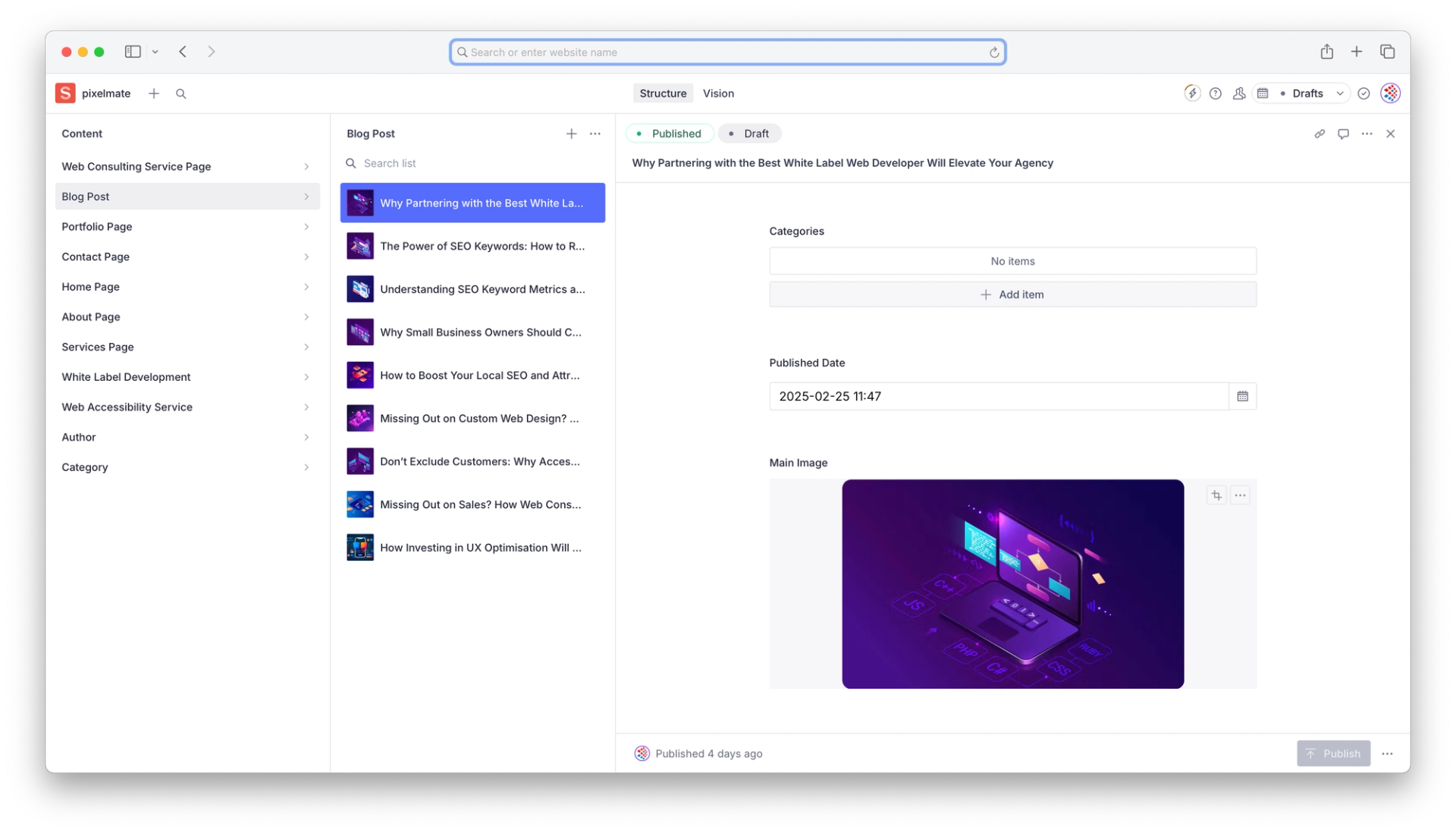Screen dimensions: 1456x833
Task: Open 'The Power of SEO Keywords' post
Action: click(482, 247)
